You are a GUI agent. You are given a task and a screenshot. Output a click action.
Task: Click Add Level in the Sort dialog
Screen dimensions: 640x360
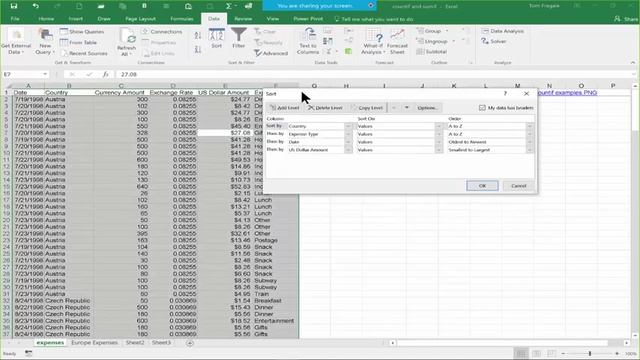pos(284,108)
